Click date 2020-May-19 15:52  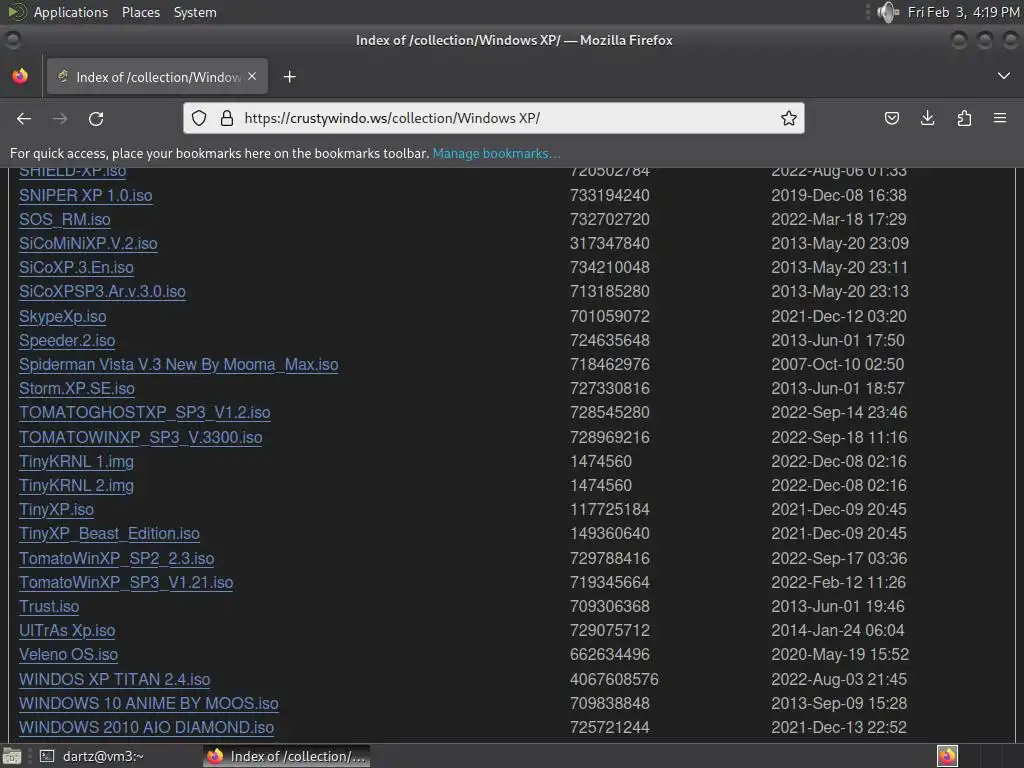click(x=840, y=654)
